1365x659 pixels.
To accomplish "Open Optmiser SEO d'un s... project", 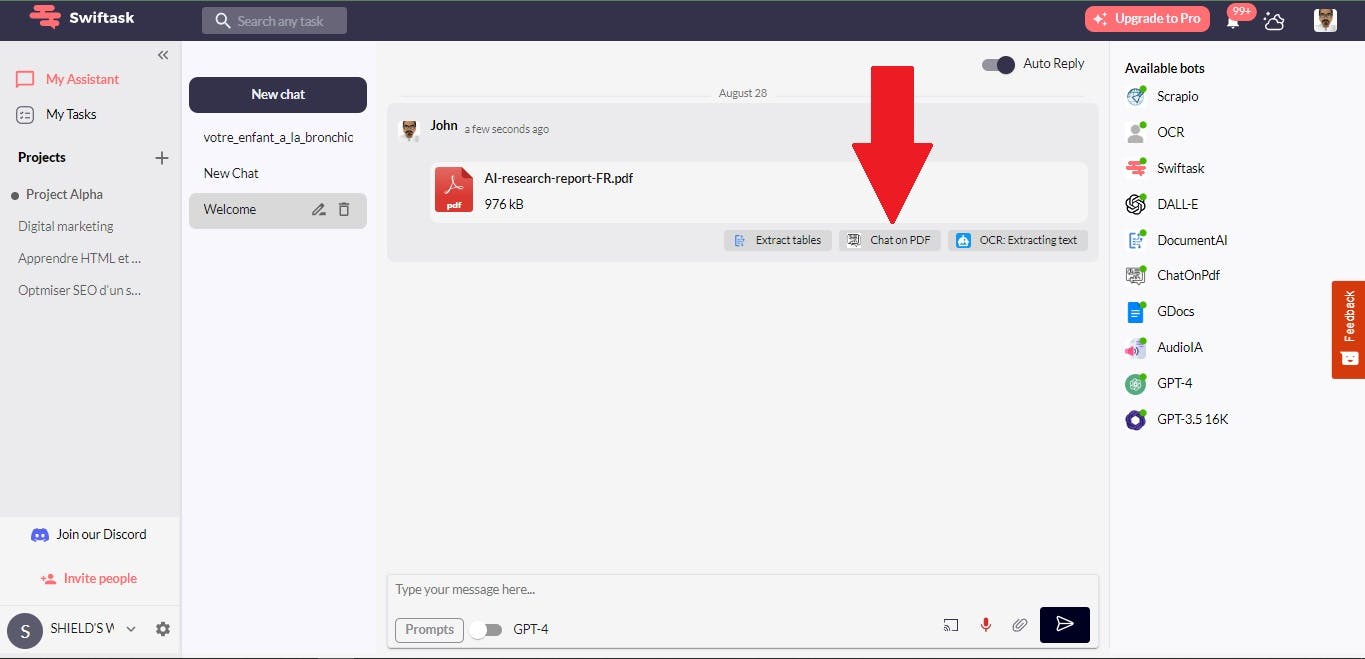I will (x=80, y=290).
